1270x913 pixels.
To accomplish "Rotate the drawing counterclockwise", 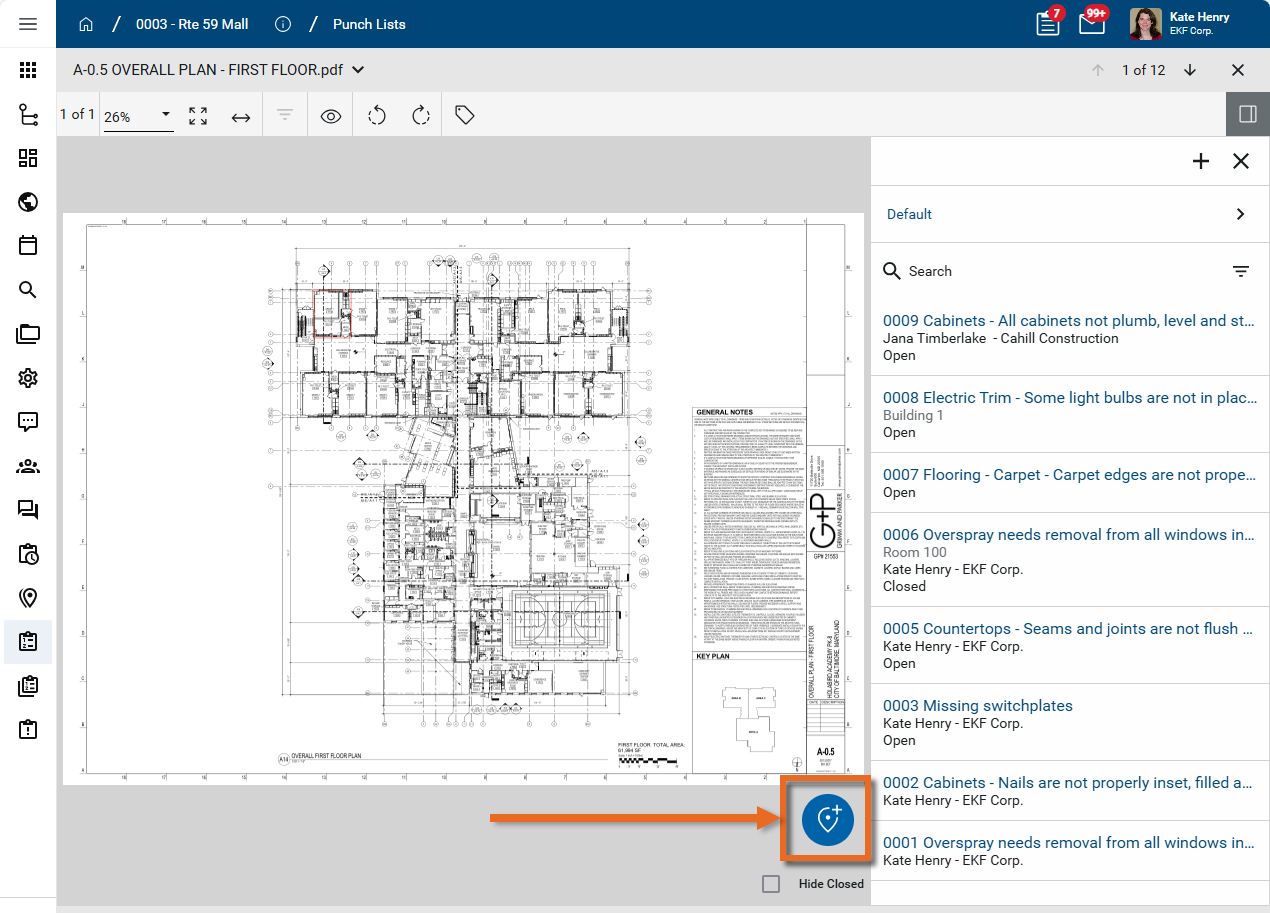I will point(377,115).
